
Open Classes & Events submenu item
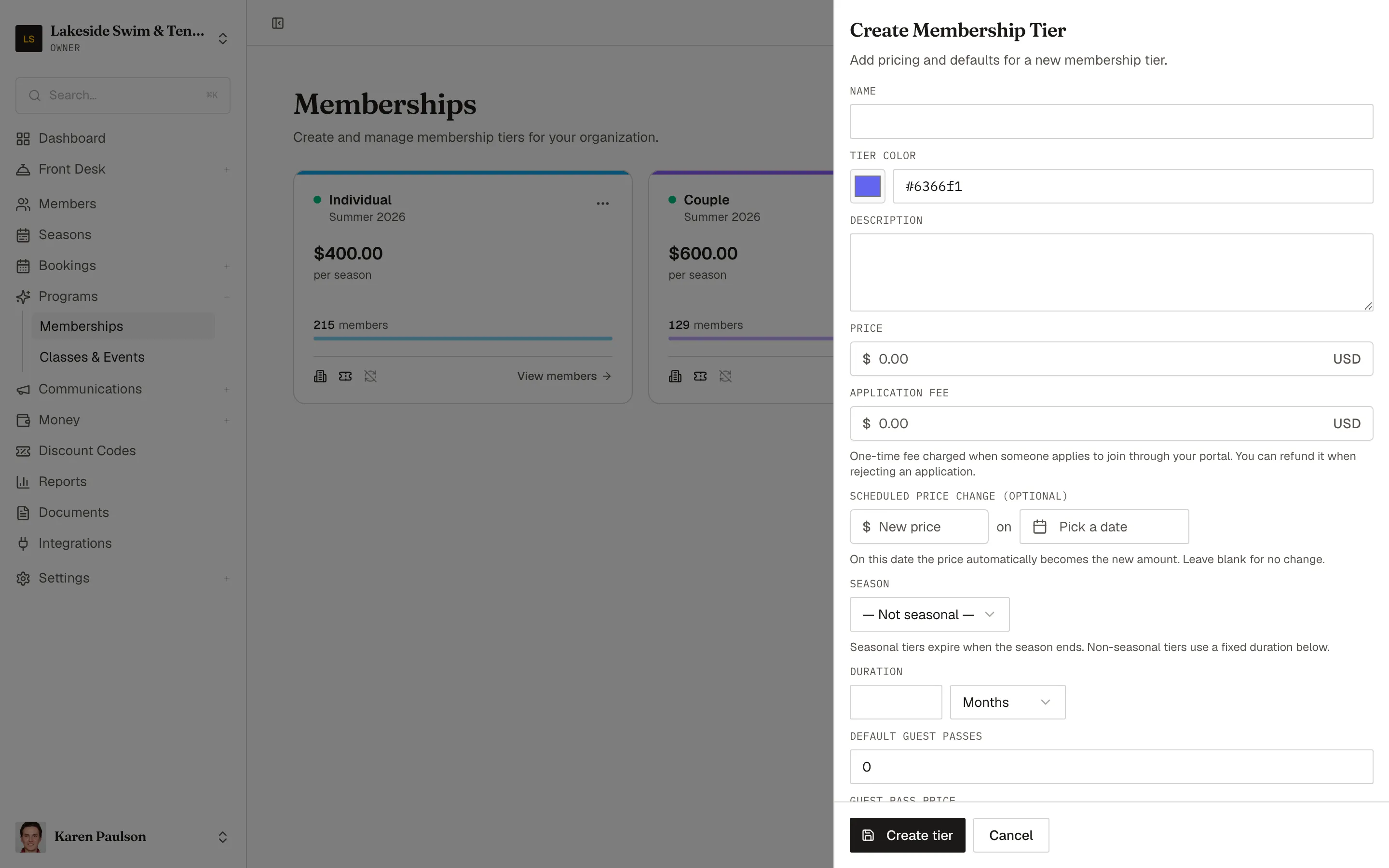(x=92, y=357)
